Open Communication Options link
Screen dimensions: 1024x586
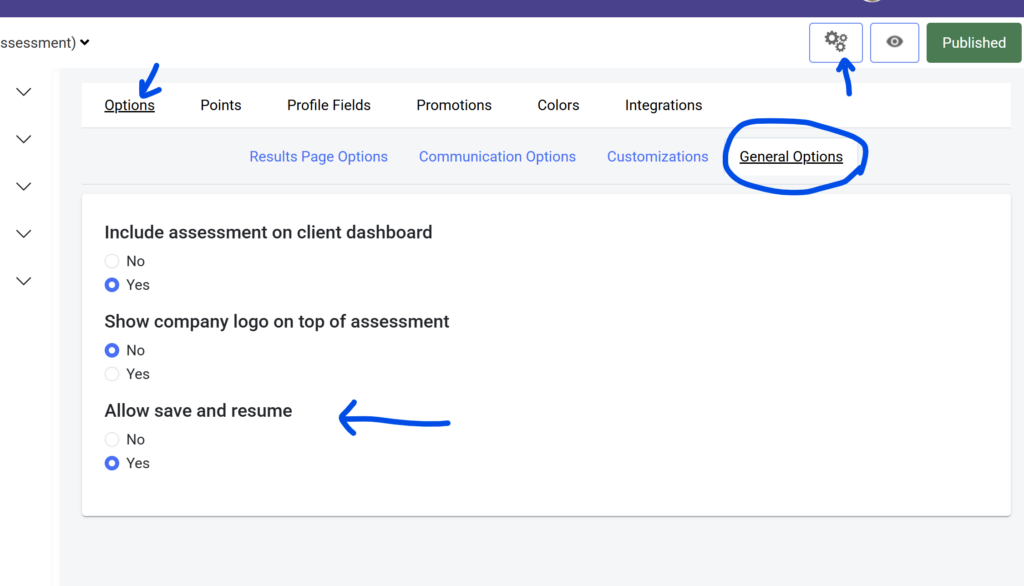point(497,157)
